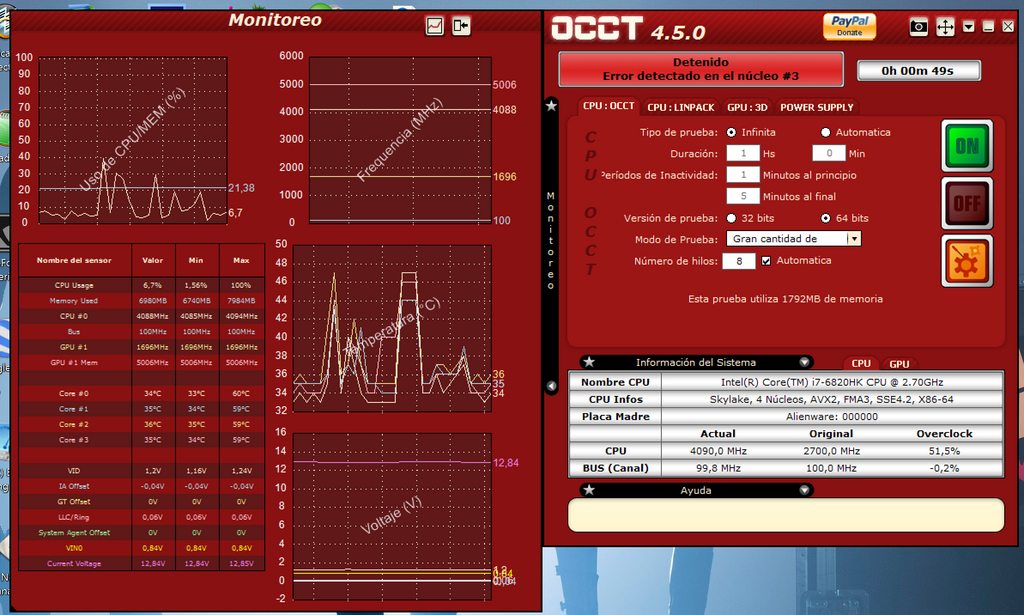Switch to the CPU:LINPACK tab

(680, 107)
